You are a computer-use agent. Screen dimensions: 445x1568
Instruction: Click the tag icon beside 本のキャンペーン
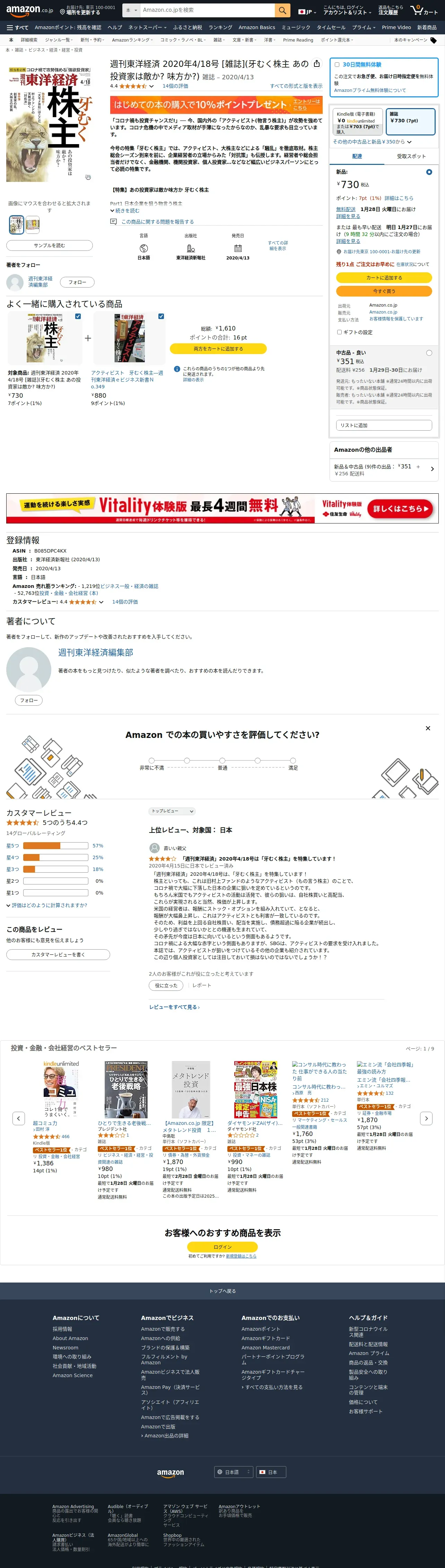pos(434,40)
